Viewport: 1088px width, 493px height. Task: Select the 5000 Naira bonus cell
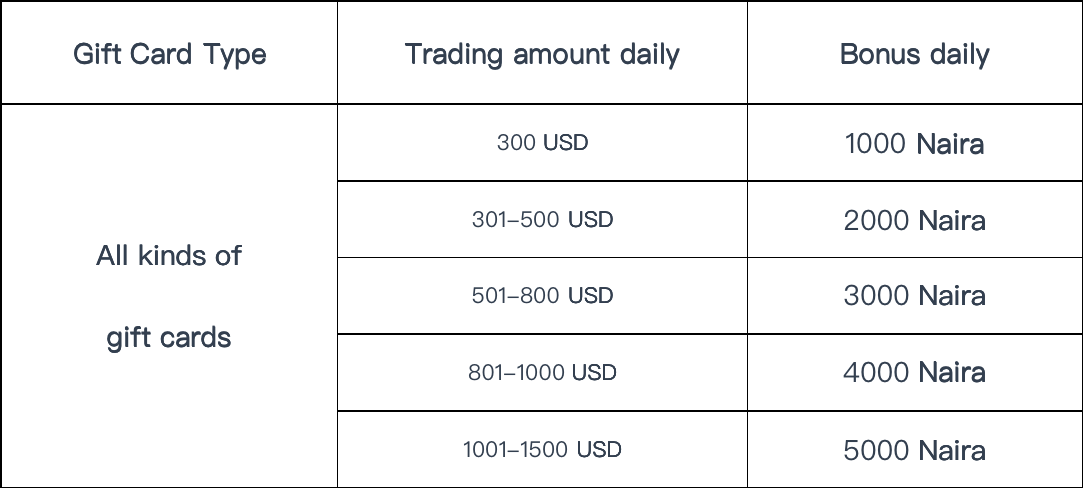coord(915,450)
